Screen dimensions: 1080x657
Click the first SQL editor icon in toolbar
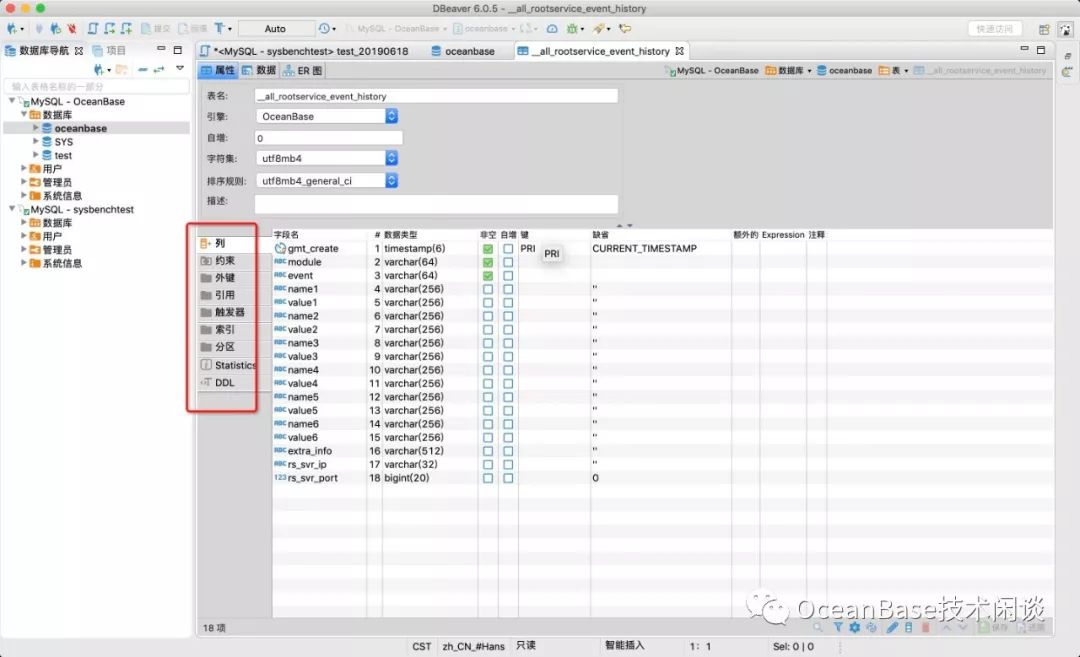[x=92, y=28]
